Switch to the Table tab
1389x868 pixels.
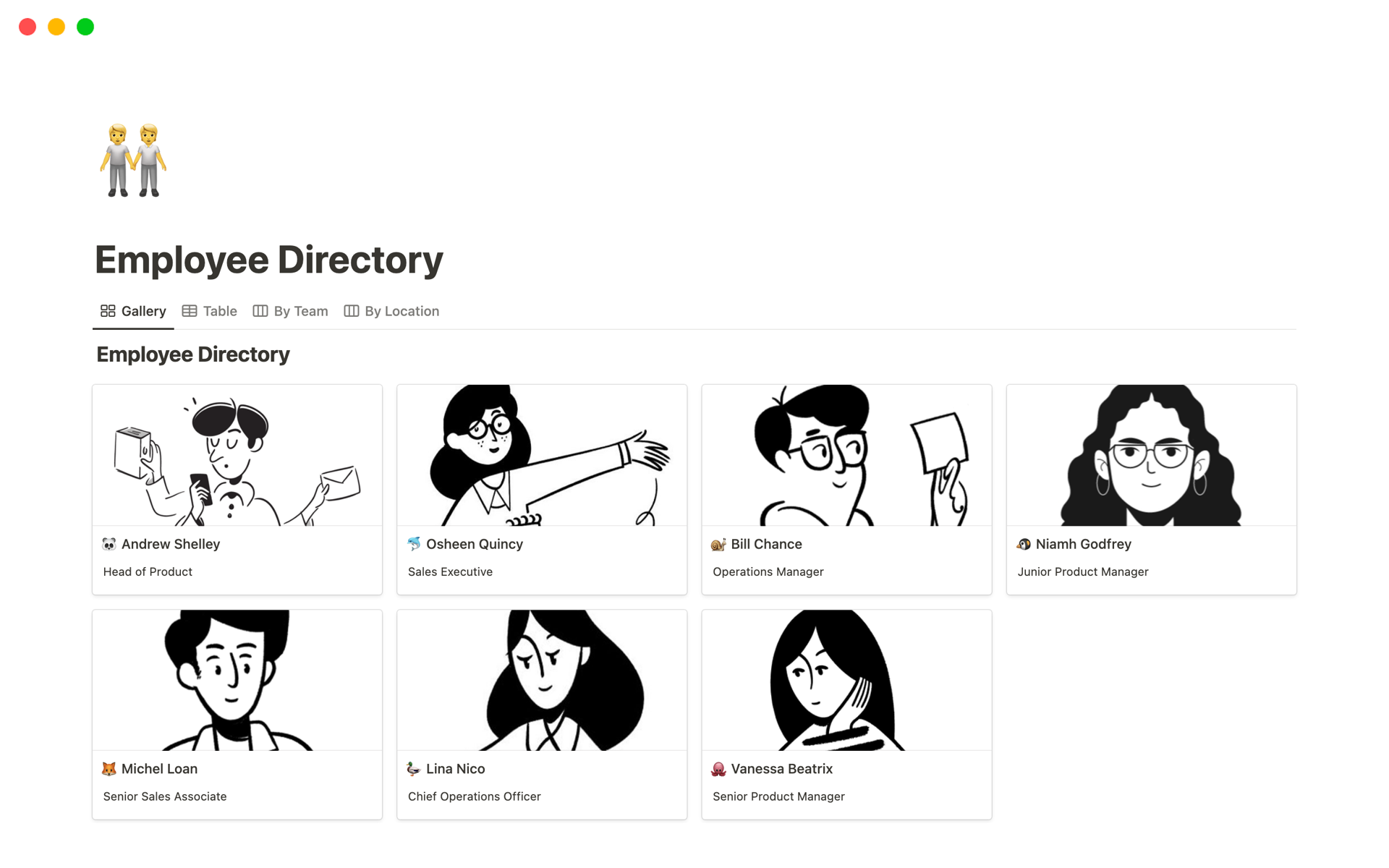tap(210, 310)
